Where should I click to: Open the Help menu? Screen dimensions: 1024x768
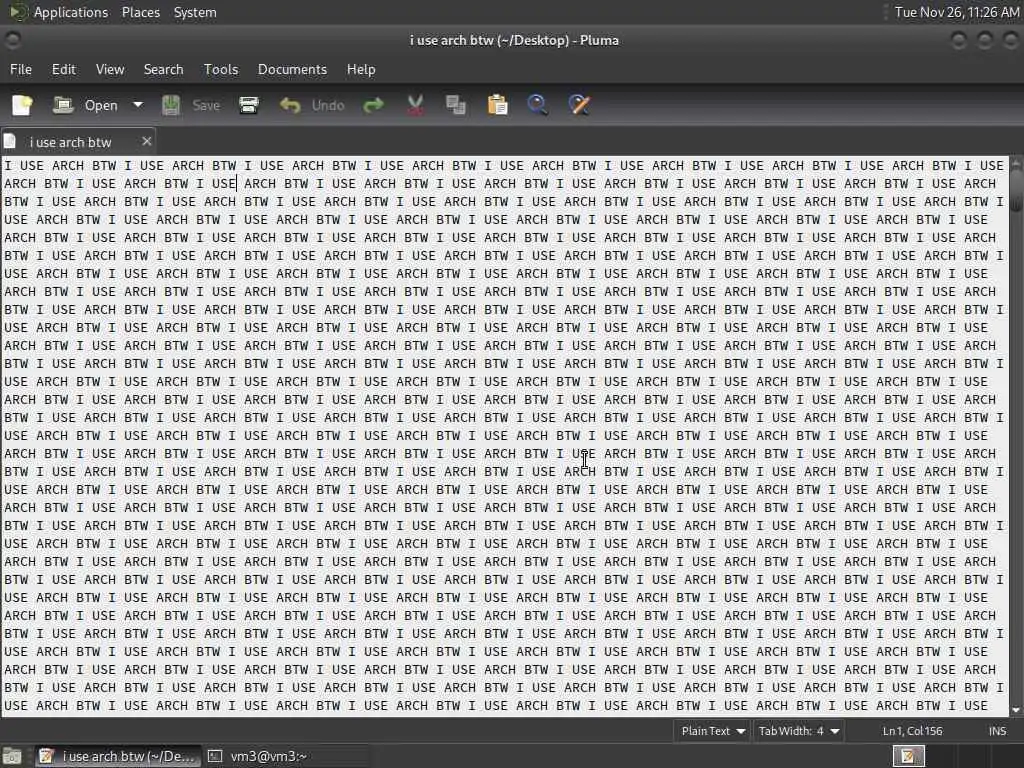pos(360,69)
